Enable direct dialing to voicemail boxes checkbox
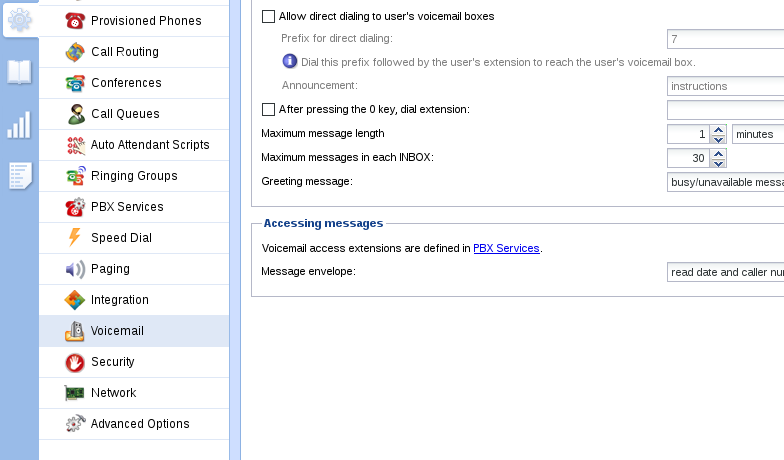This screenshot has width=784, height=460. (268, 17)
